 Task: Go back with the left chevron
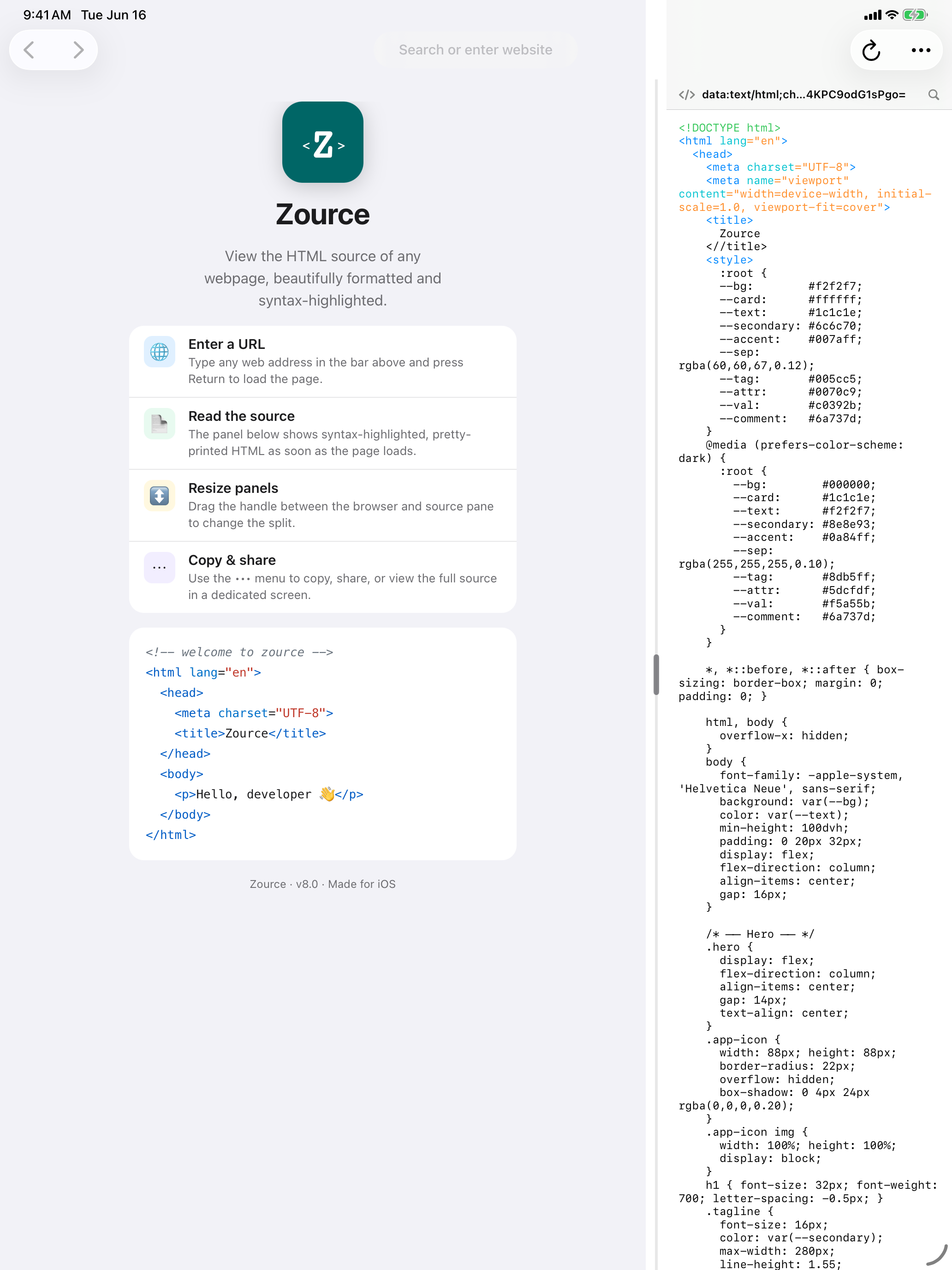(29, 50)
